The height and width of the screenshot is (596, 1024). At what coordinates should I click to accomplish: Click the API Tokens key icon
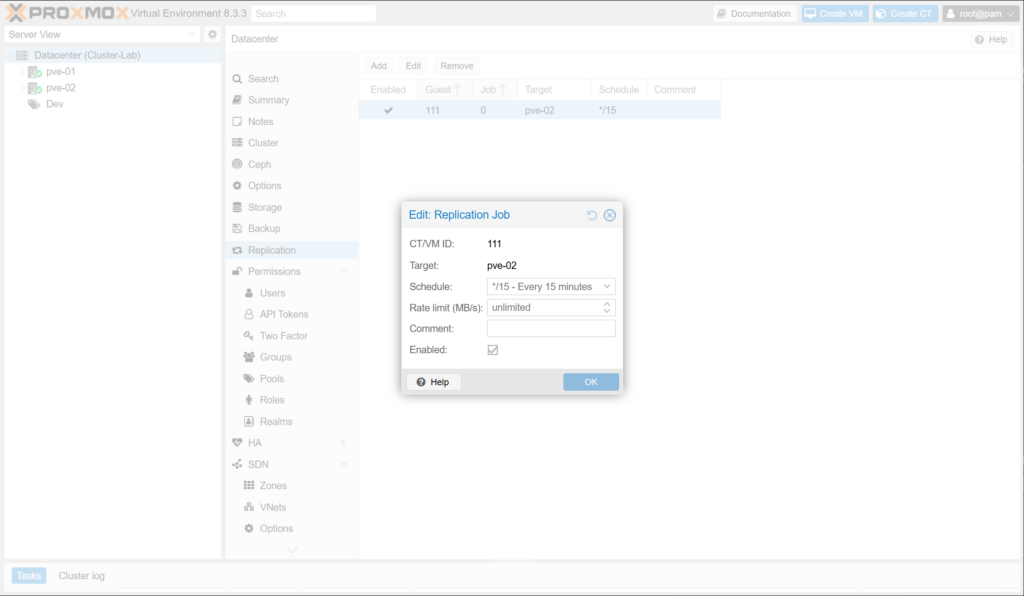[x=248, y=314]
